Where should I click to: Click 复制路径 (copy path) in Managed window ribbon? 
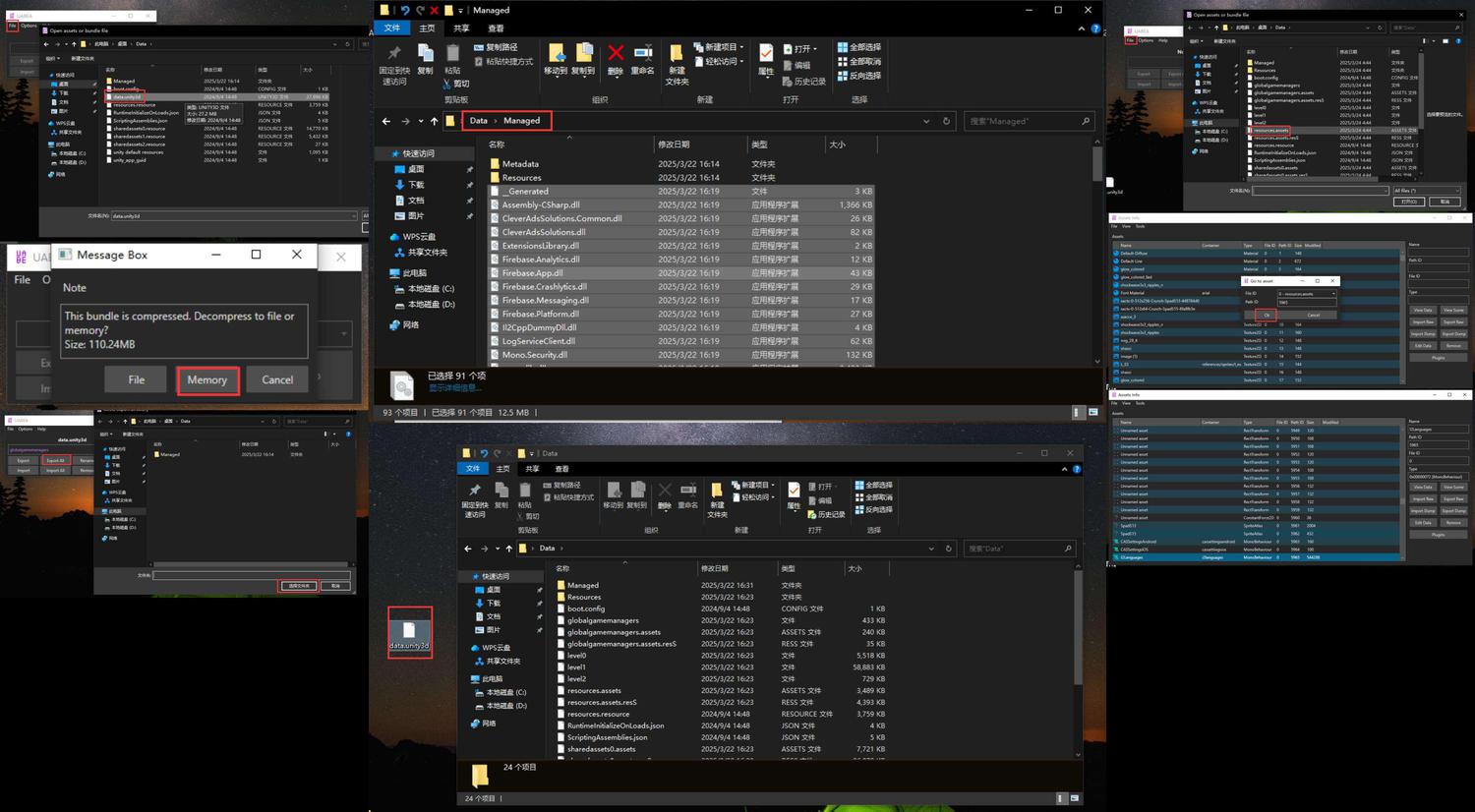(496, 47)
